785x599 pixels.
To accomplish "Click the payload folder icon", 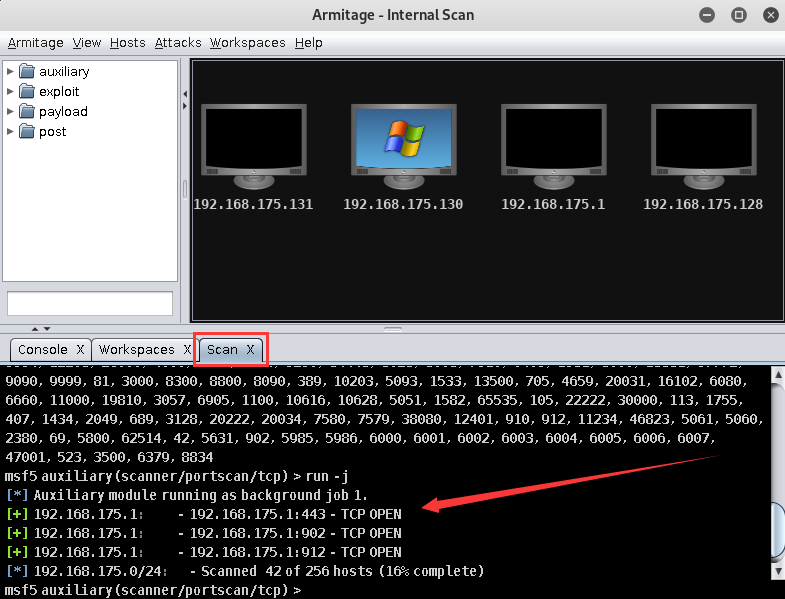I will pyautogui.click(x=27, y=112).
